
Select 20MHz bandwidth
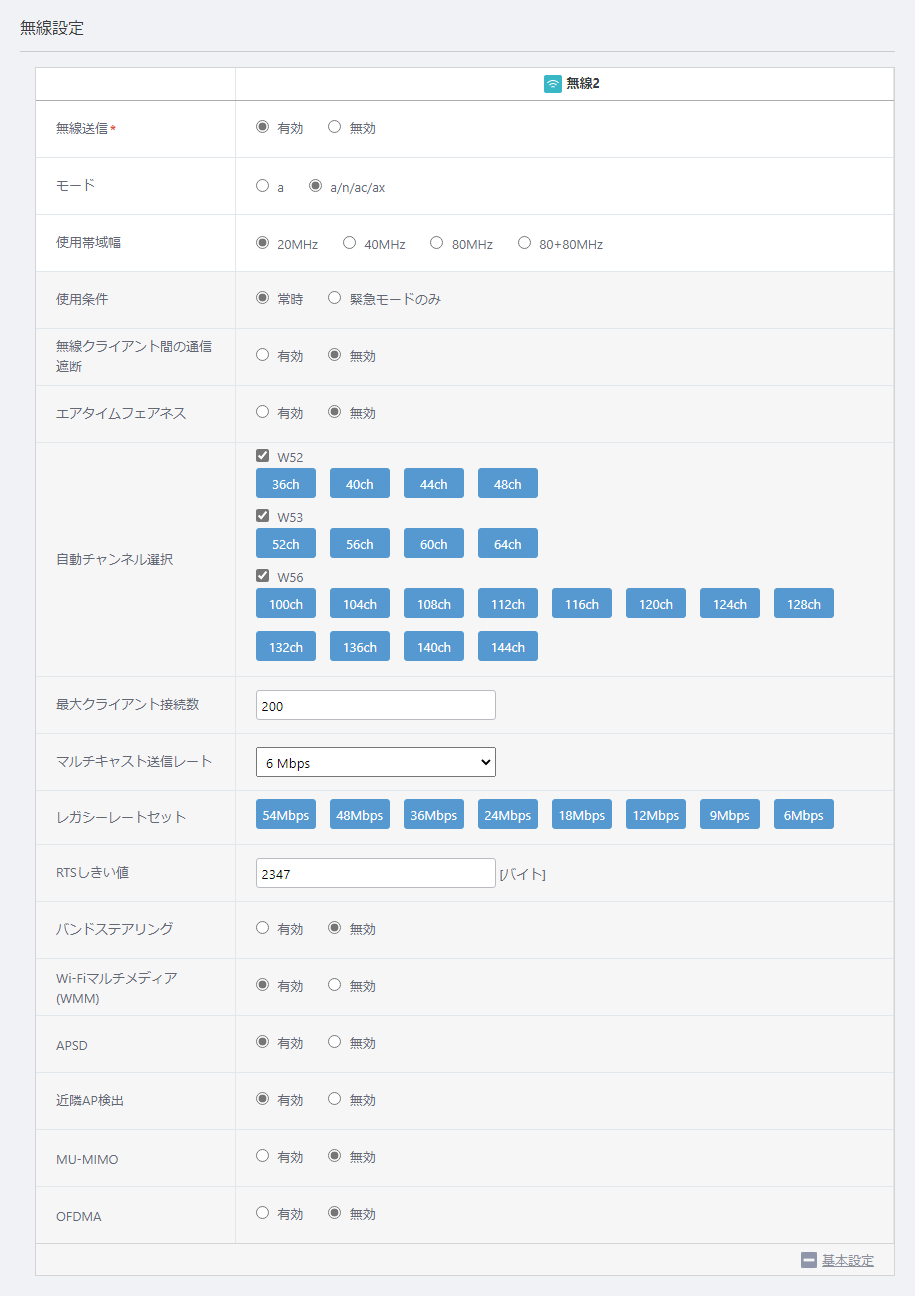click(x=263, y=242)
